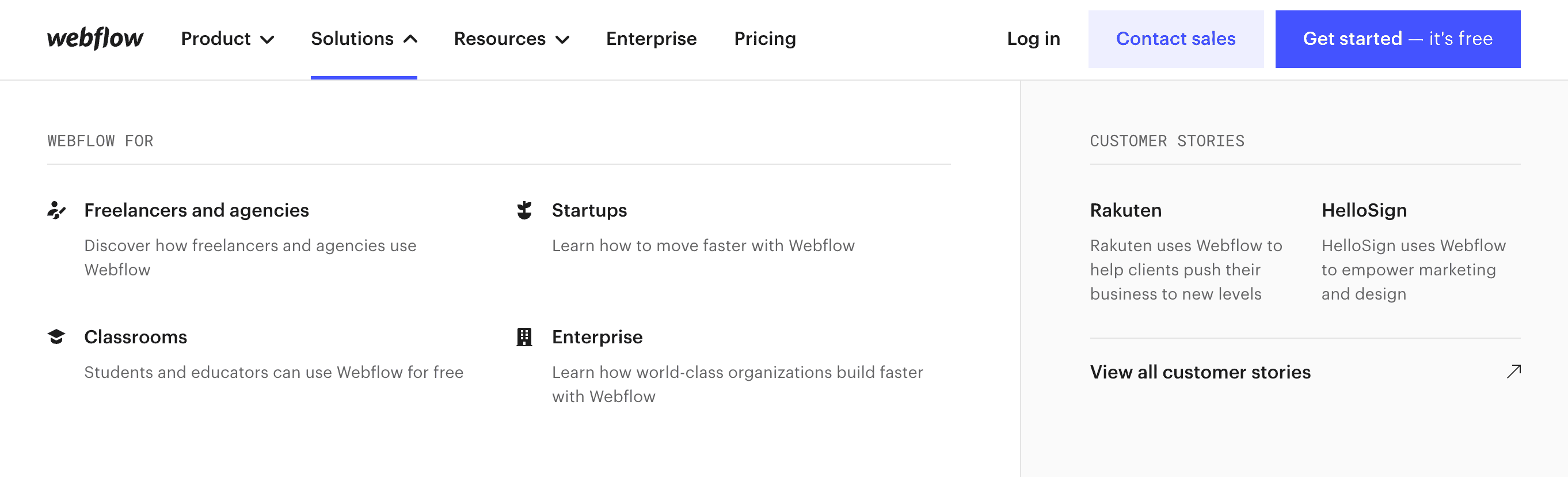Open Enterprise in the top navigation
Screen dimensions: 1568x477
[x=650, y=39]
